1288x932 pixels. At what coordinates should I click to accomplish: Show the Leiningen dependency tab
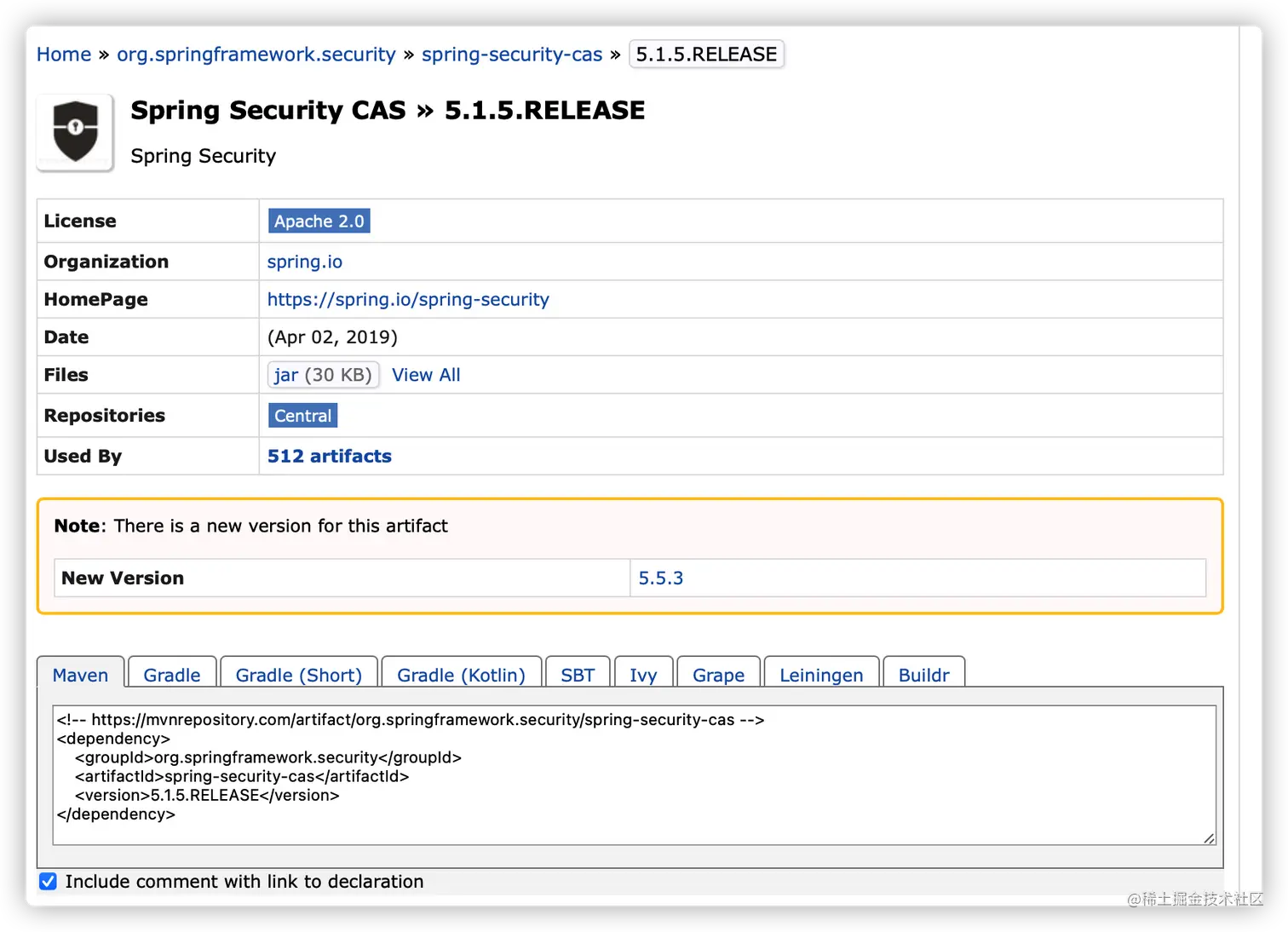pos(821,675)
